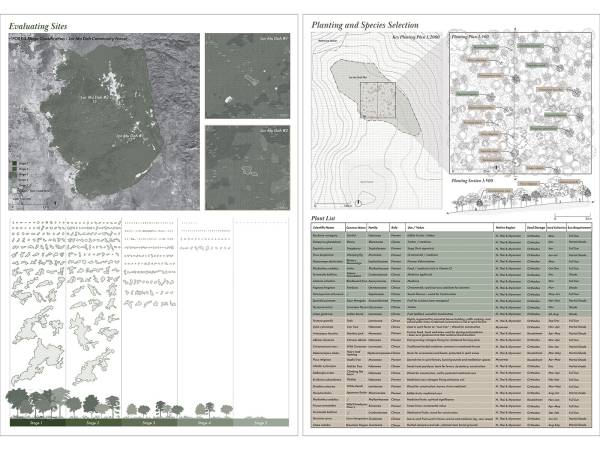The width and height of the screenshot is (600, 450).
Task: Click the "Planting Plan" detail title label
Action: coord(470,37)
